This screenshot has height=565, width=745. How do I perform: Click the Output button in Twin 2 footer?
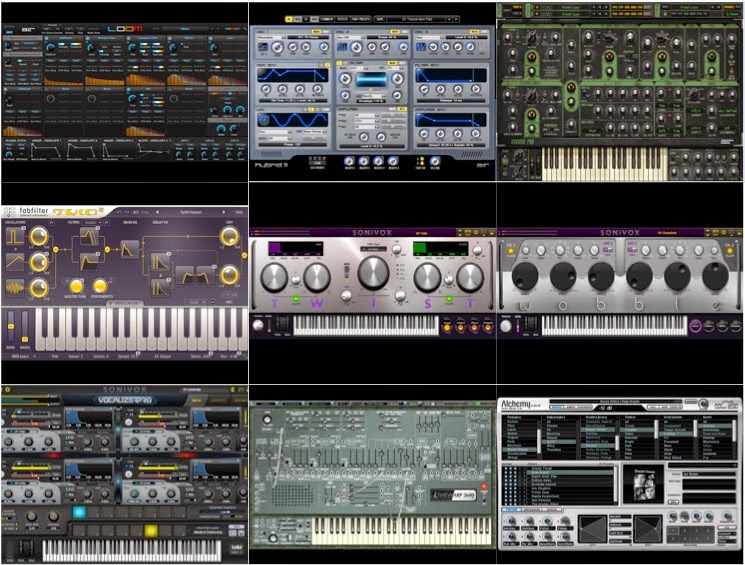[x=163, y=356]
